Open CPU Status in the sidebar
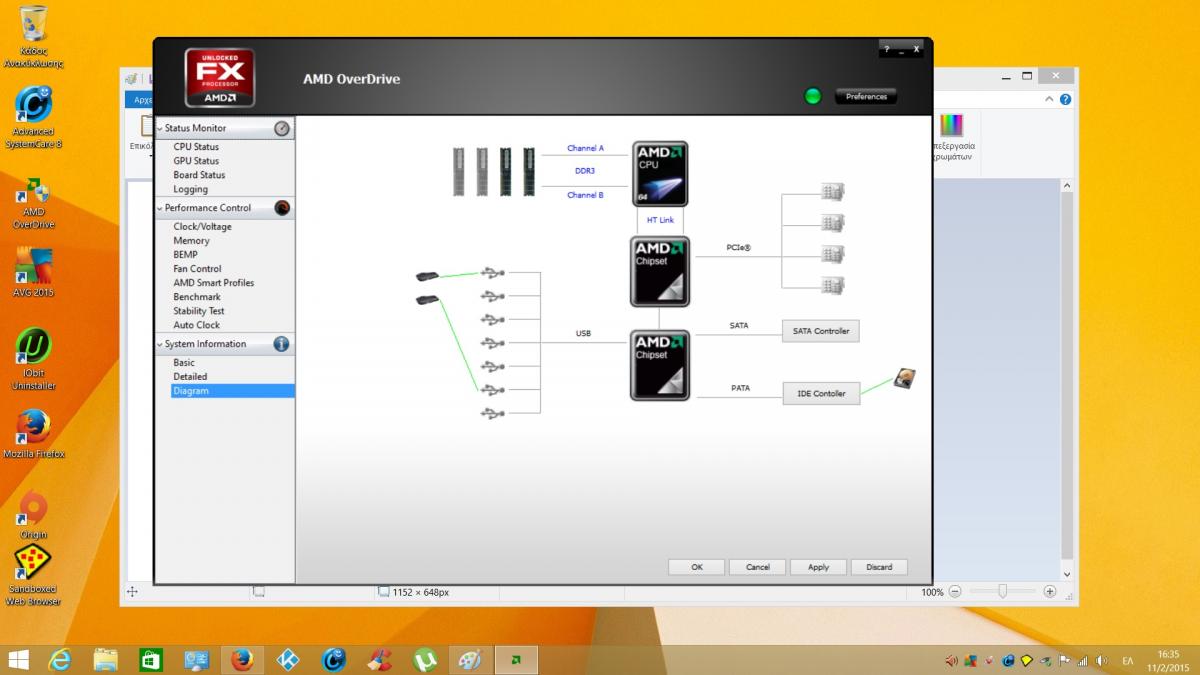The height and width of the screenshot is (675, 1200). click(x=196, y=147)
